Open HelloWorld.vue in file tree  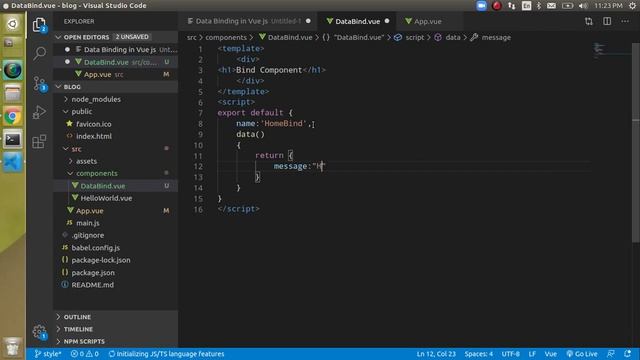106,198
